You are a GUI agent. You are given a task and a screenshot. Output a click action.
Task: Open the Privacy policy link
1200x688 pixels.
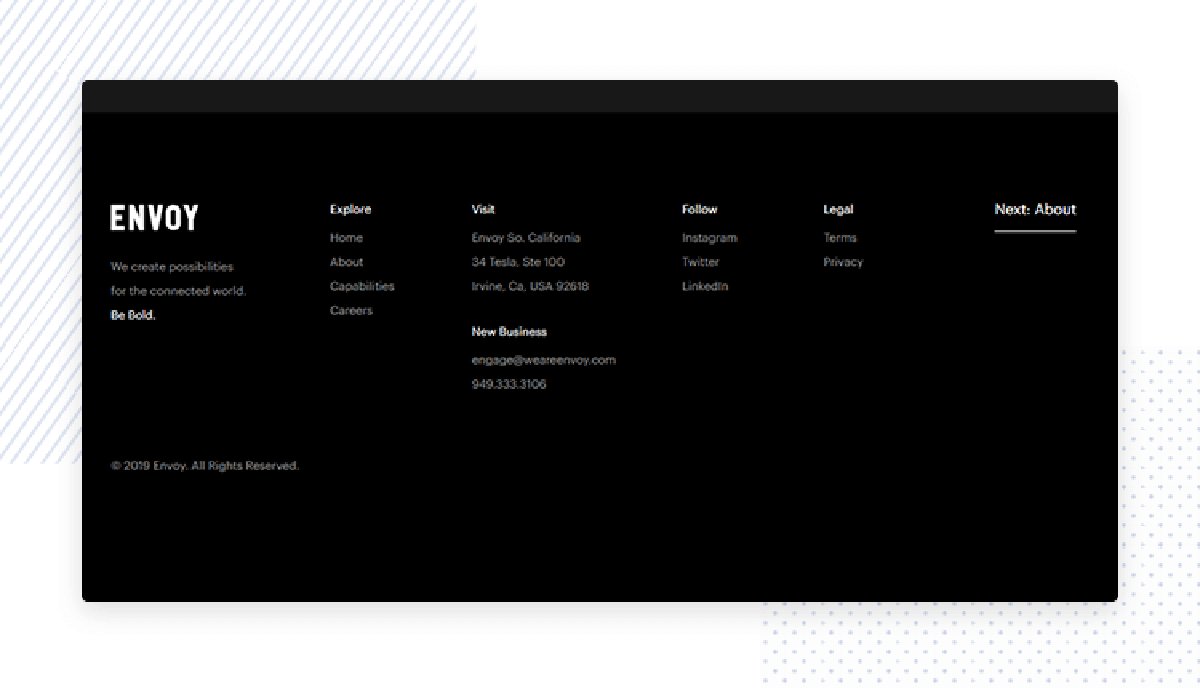(843, 262)
